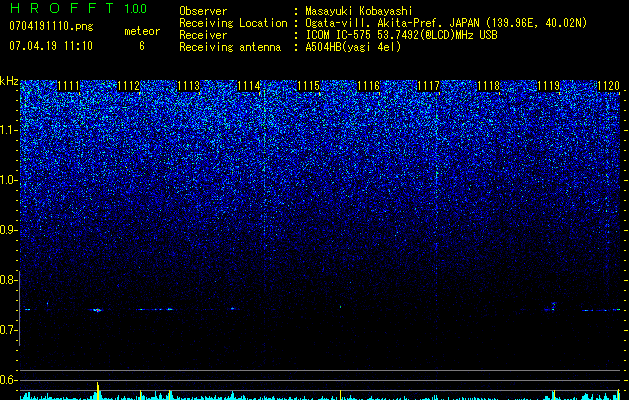Click the 0.6 kHz axis tick label
629x400 pixels.
[8, 380]
